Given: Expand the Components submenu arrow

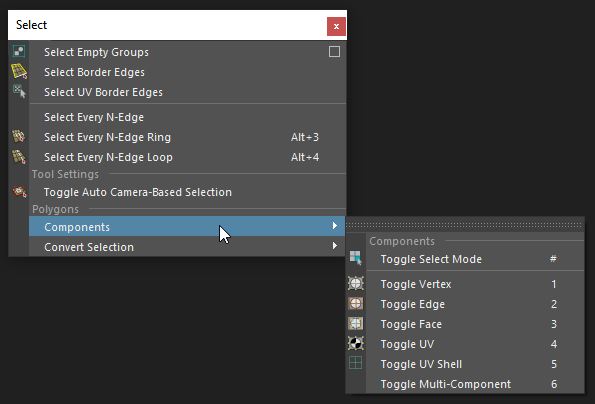Looking at the screenshot, I should tap(335, 226).
